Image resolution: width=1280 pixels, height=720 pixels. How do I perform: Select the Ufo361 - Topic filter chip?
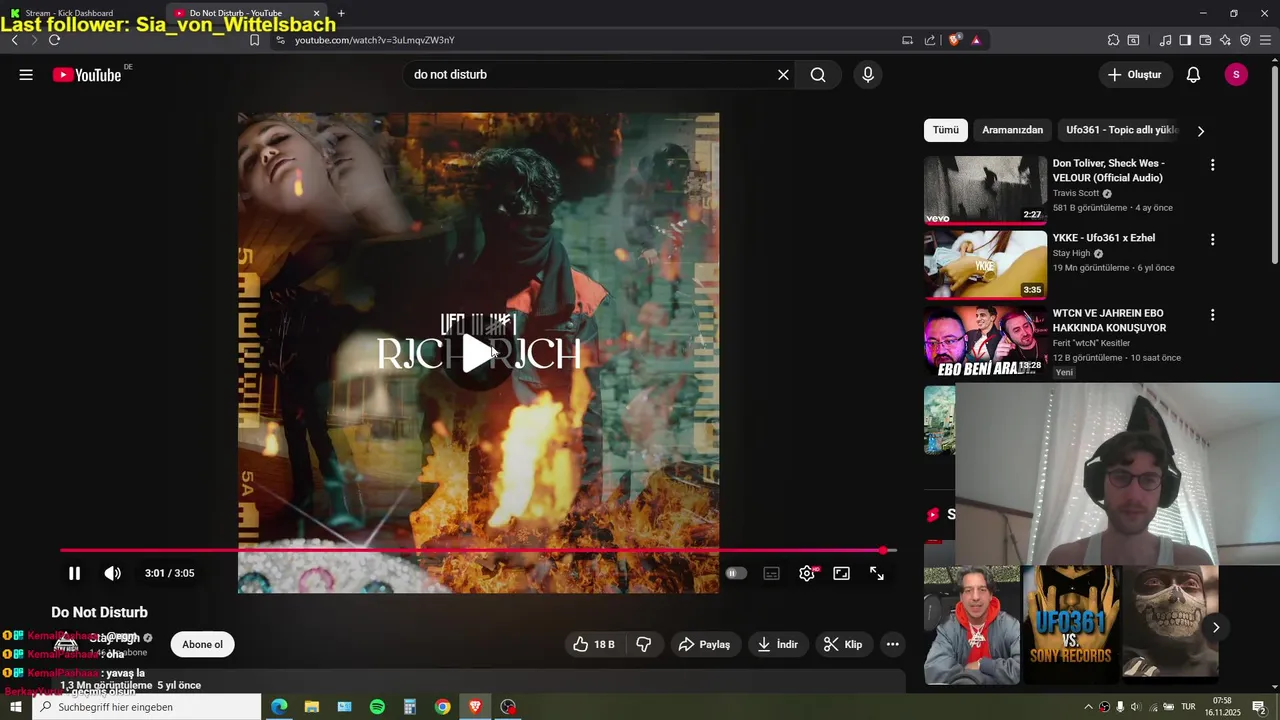click(1122, 130)
